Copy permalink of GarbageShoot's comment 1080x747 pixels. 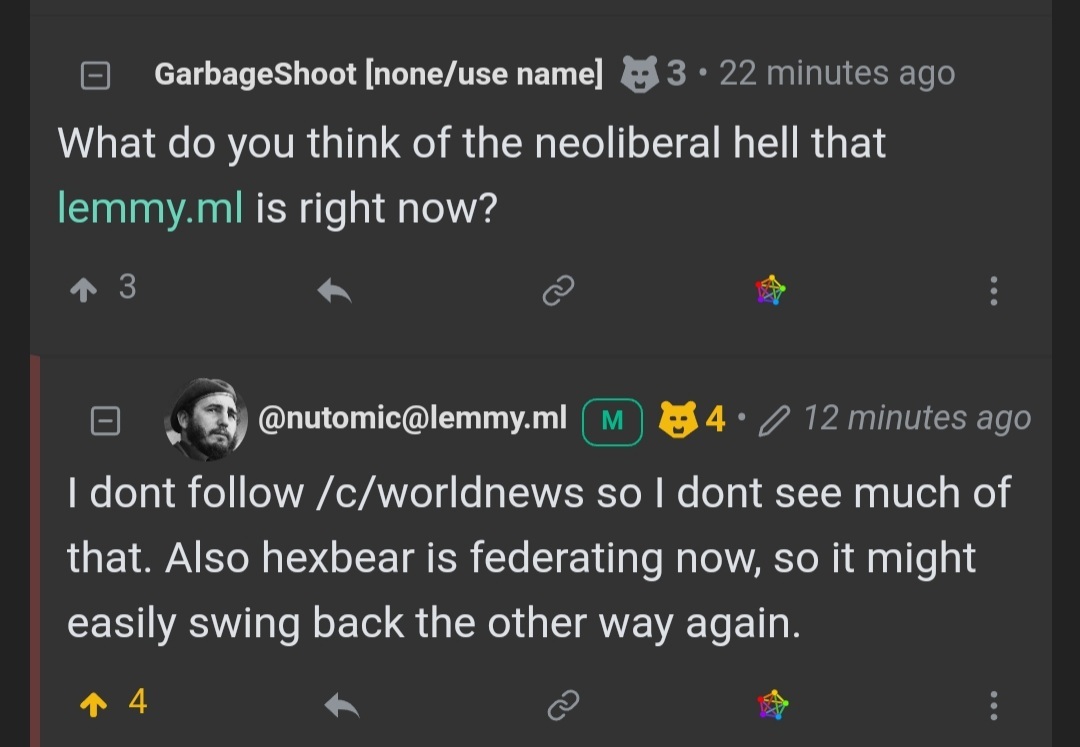[557, 291]
